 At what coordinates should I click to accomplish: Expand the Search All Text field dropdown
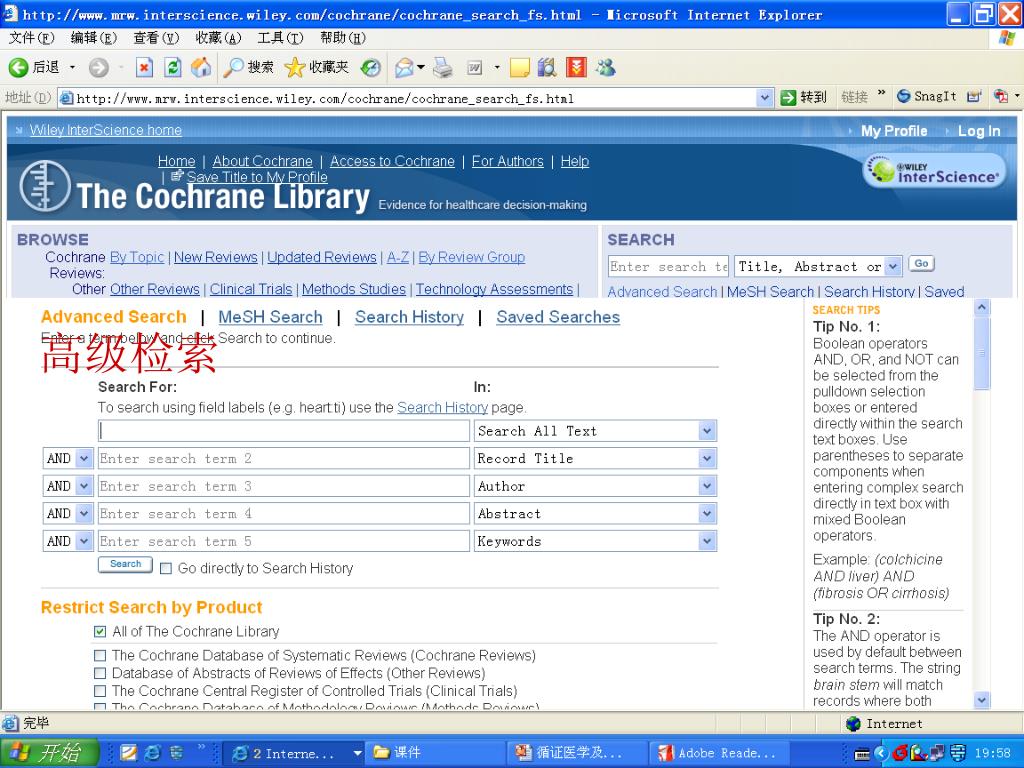tap(707, 431)
